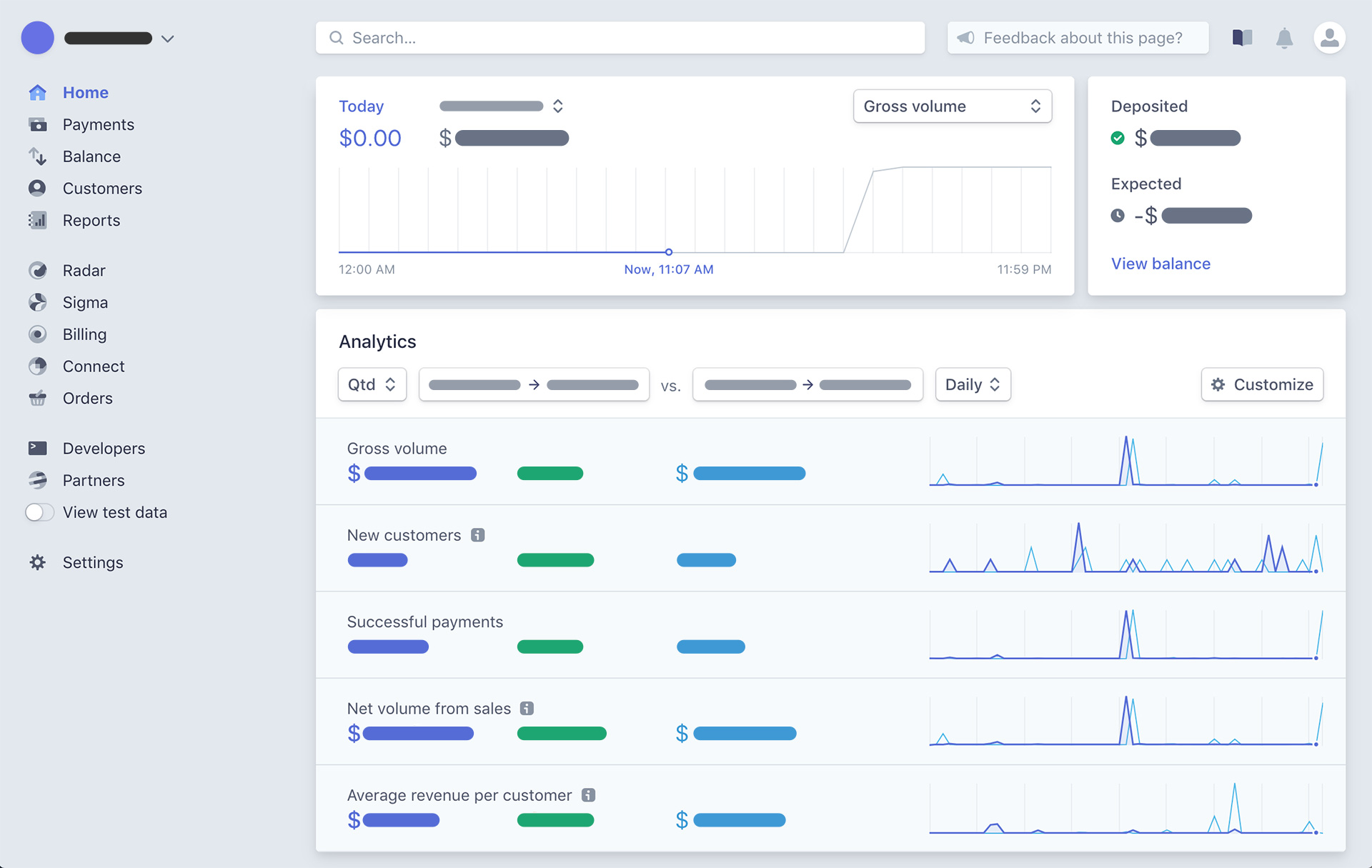This screenshot has width=1372, height=868.
Task: Select the Radar icon
Action: pyautogui.click(x=38, y=270)
